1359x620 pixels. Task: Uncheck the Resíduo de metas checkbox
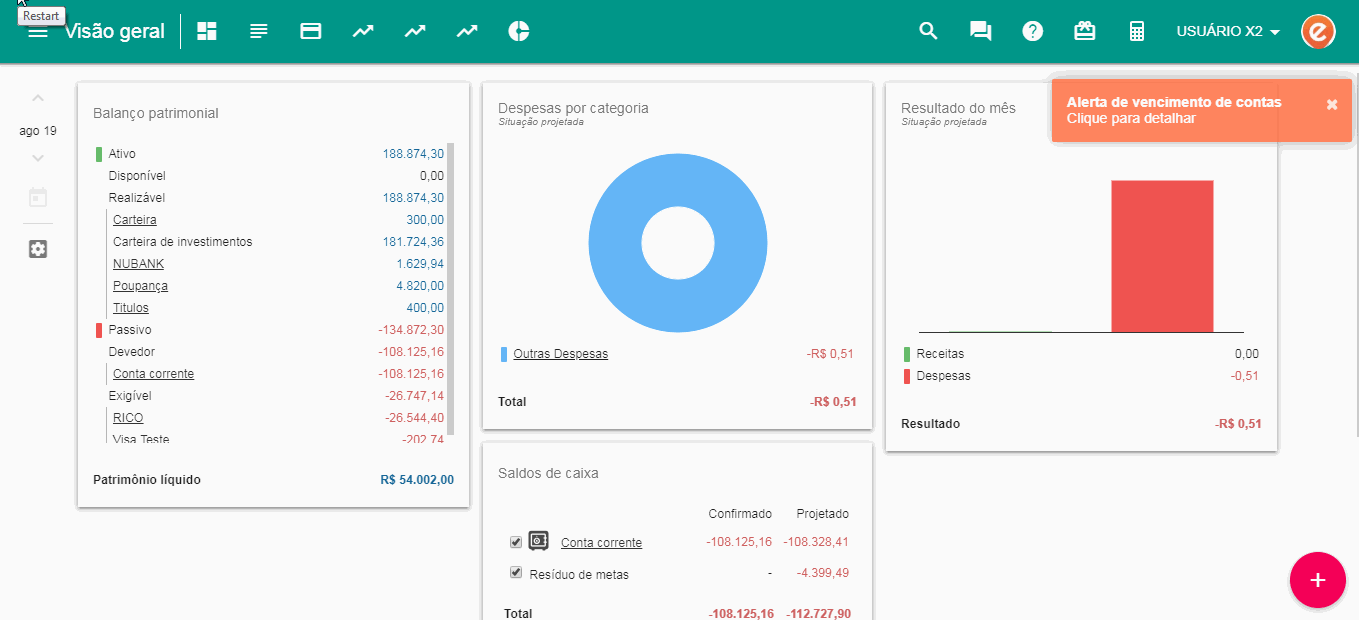click(516, 573)
